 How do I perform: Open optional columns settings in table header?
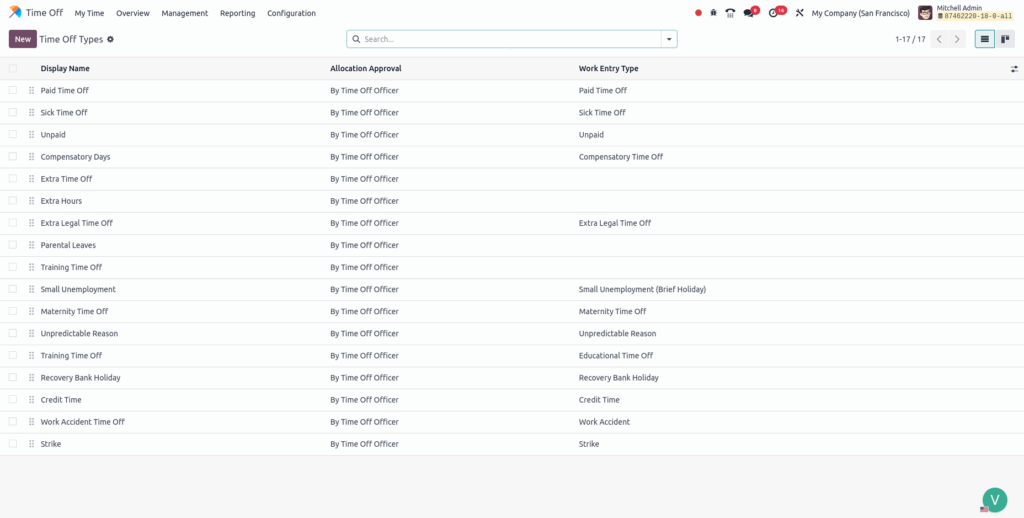coord(1014,69)
